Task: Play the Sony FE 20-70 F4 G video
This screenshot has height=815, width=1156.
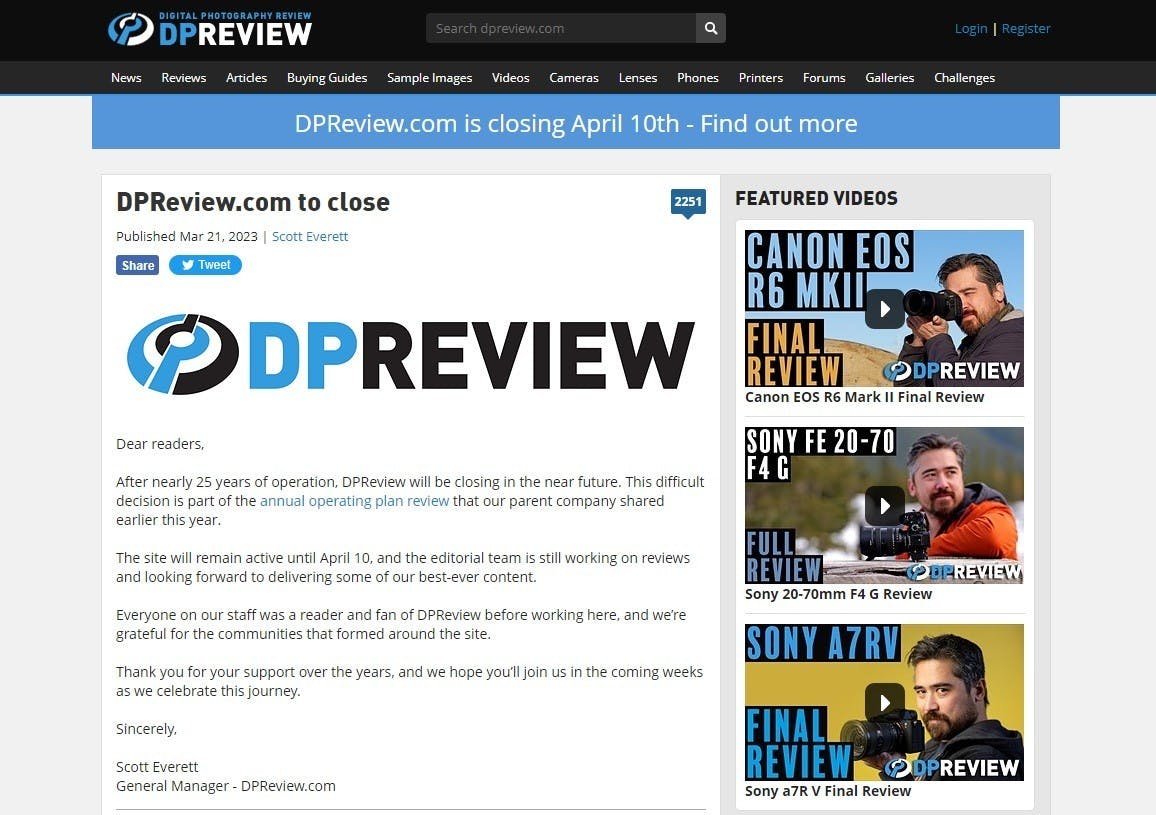Action: (884, 505)
